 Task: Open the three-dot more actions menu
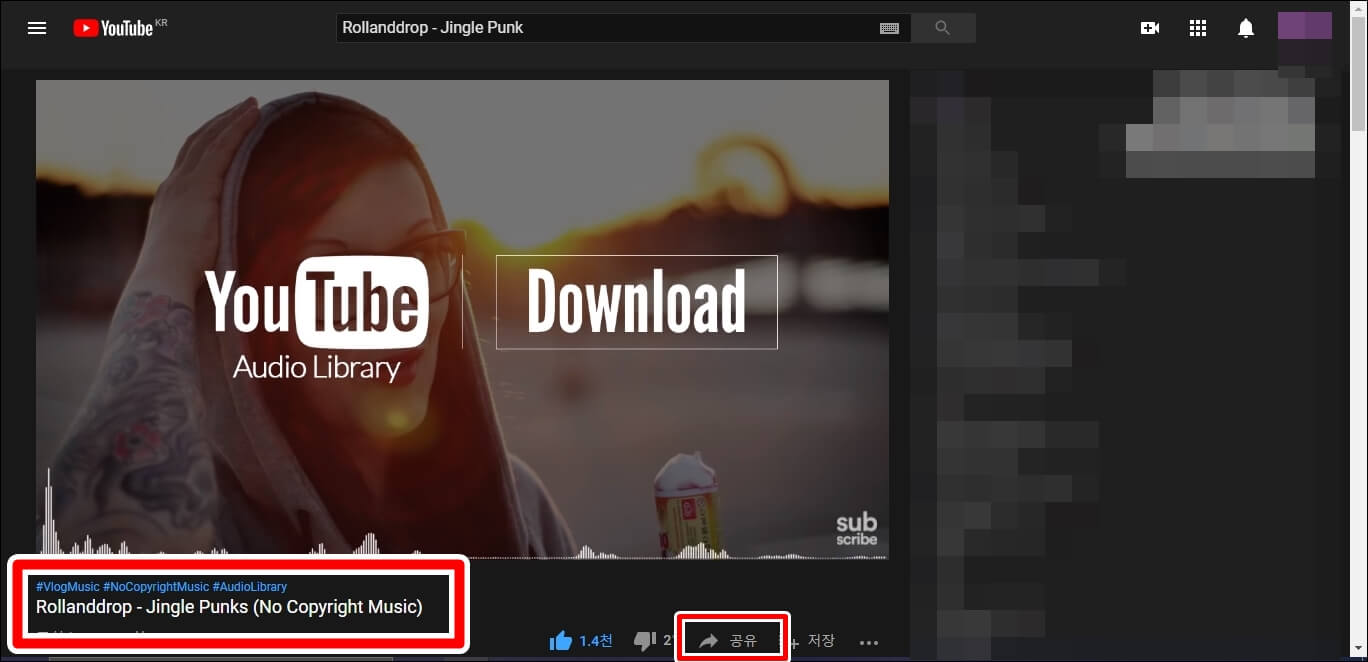click(868, 642)
